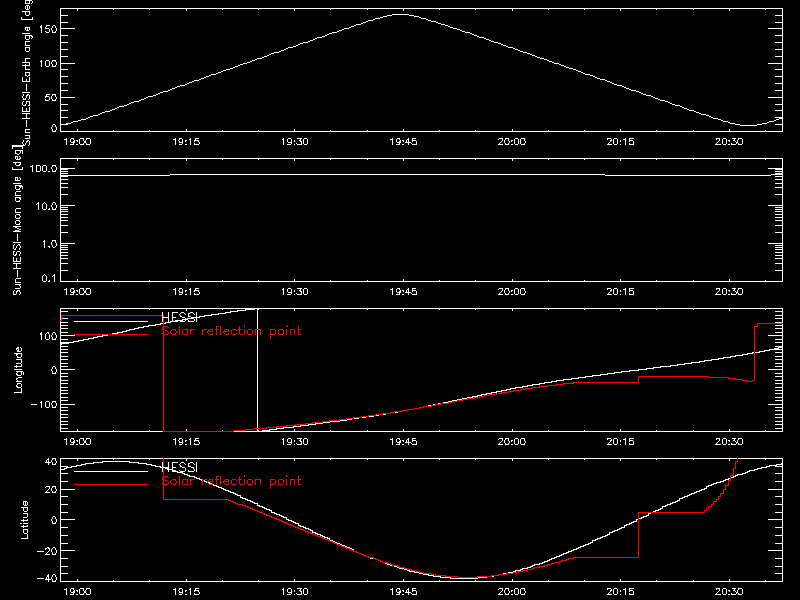The width and height of the screenshot is (800, 600).
Task: Click the -20 tick on Latitude axis
Action: click(47, 551)
